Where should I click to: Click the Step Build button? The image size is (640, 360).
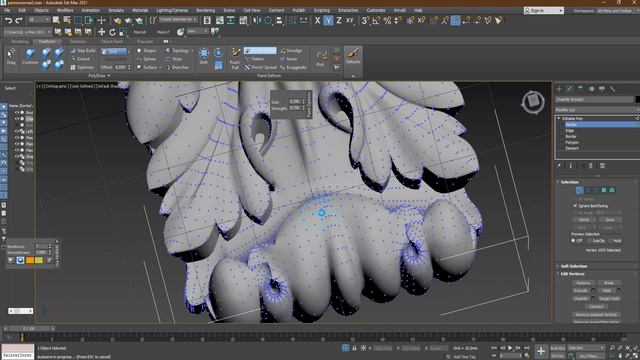click(x=83, y=51)
